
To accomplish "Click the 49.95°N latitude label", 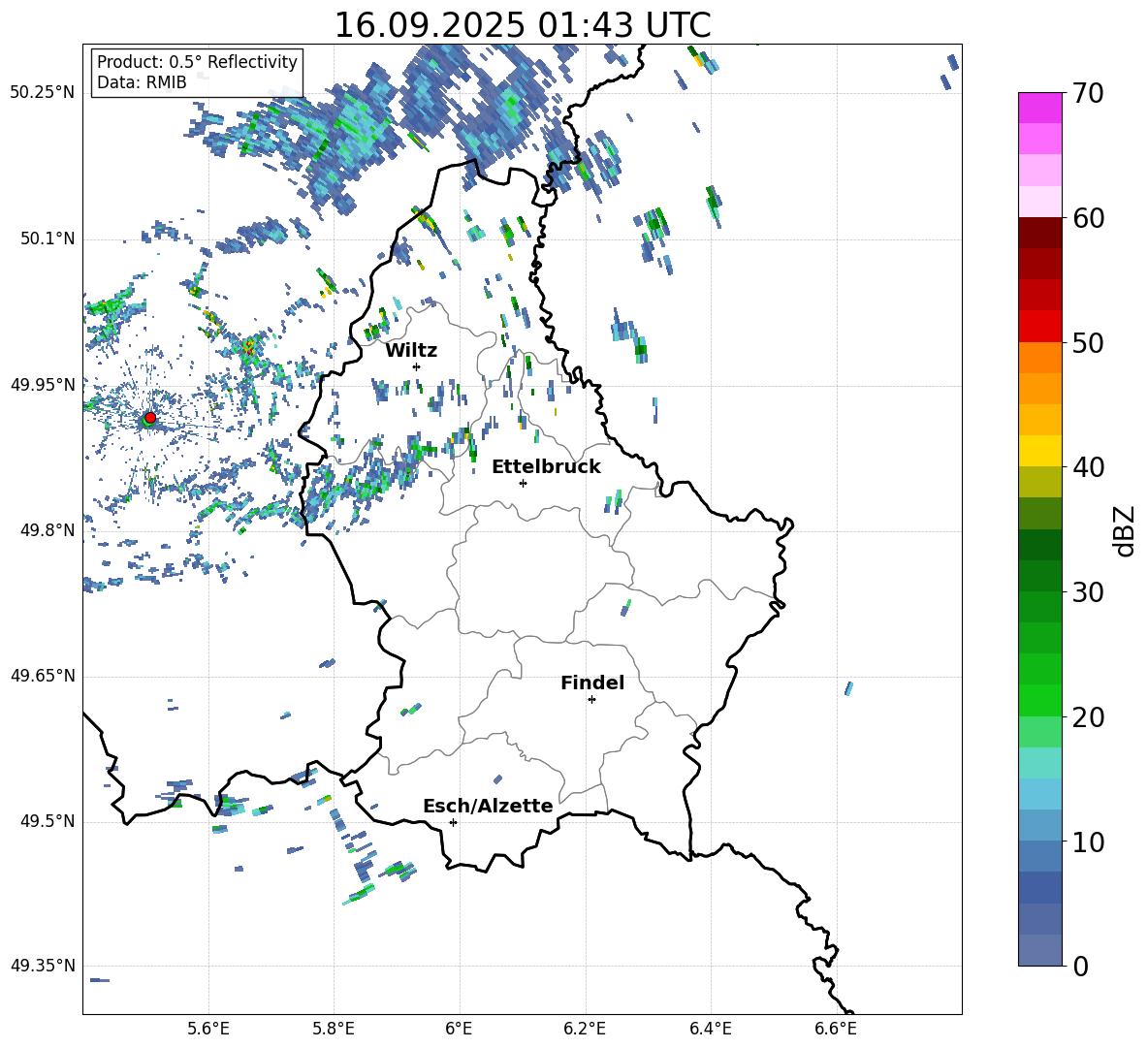I will pos(43,384).
